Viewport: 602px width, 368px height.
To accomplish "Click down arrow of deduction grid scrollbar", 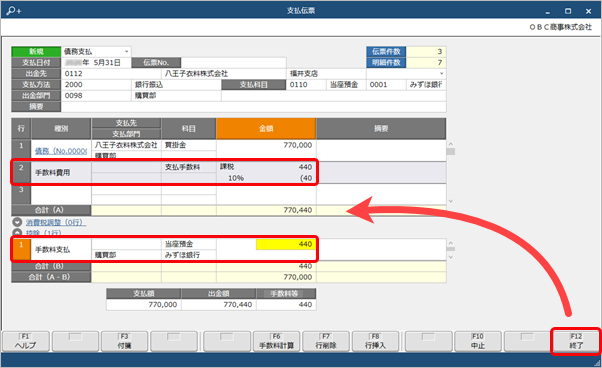I will click(451, 256).
